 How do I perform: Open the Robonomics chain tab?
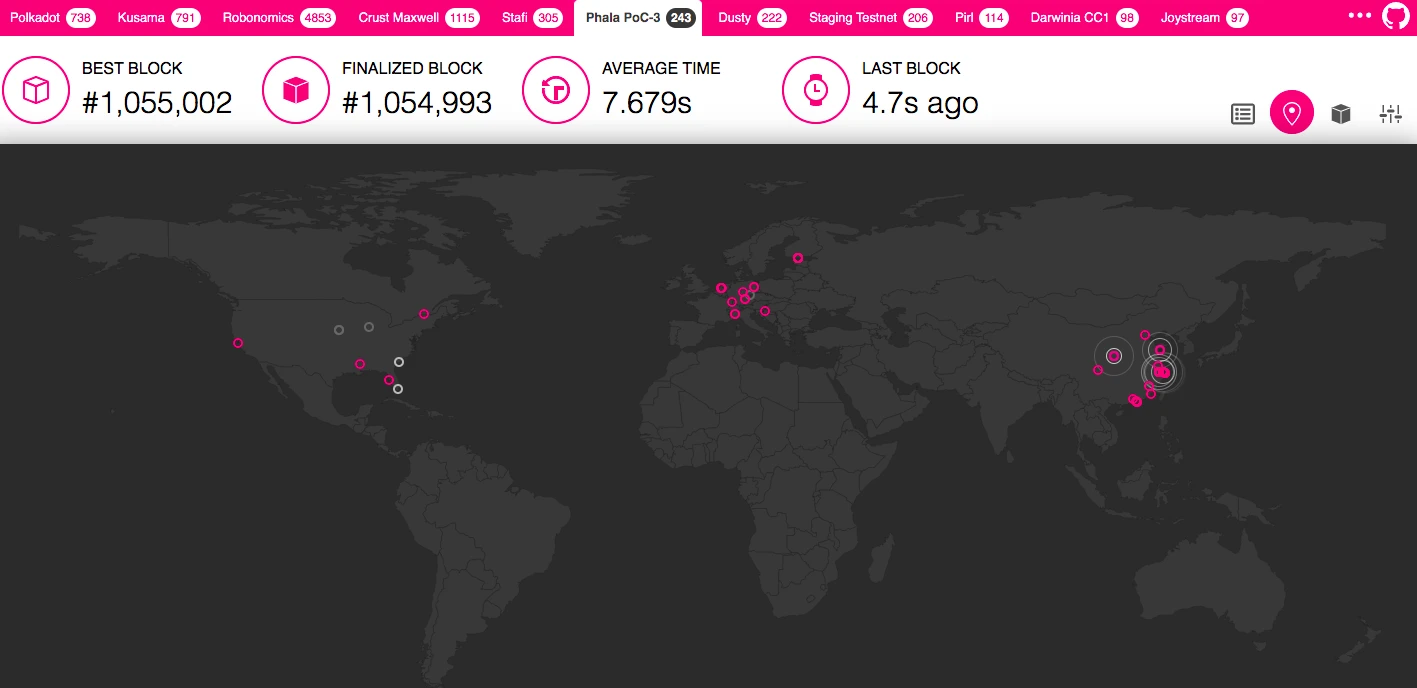[x=279, y=18]
